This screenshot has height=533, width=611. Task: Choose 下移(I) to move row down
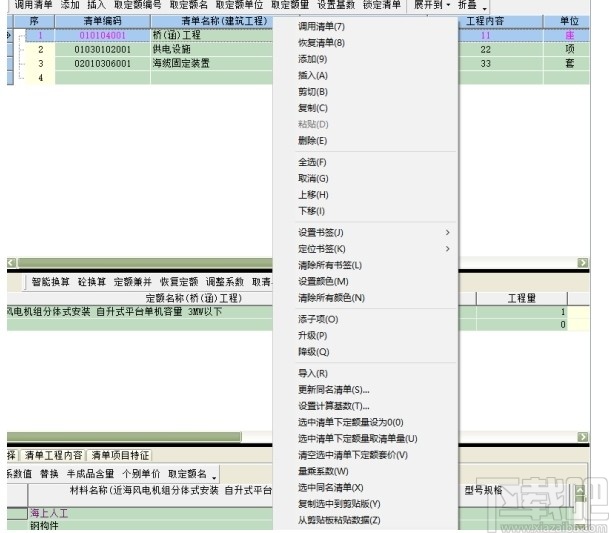pyautogui.click(x=311, y=211)
